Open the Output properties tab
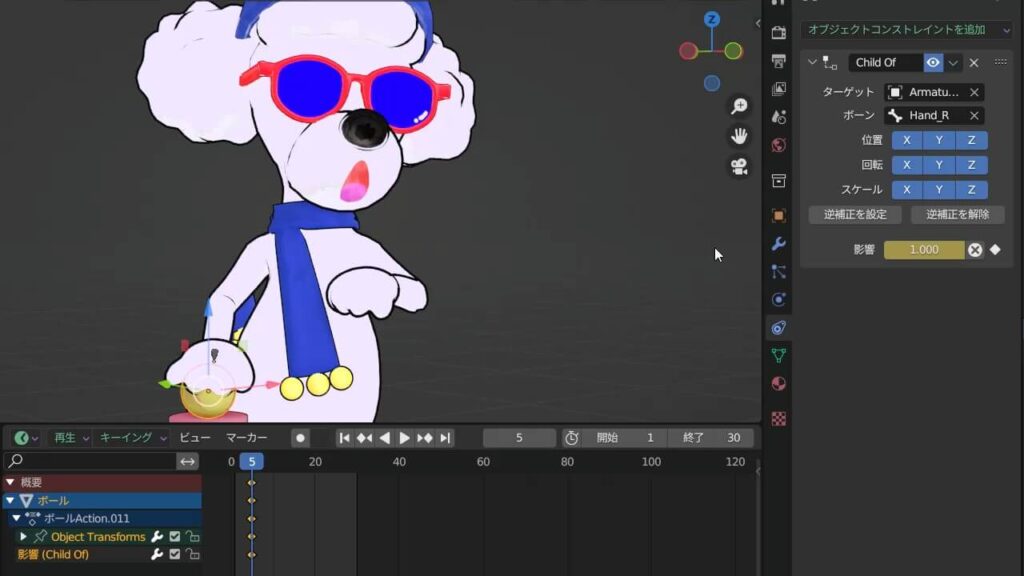The height and width of the screenshot is (576, 1024). (x=778, y=61)
